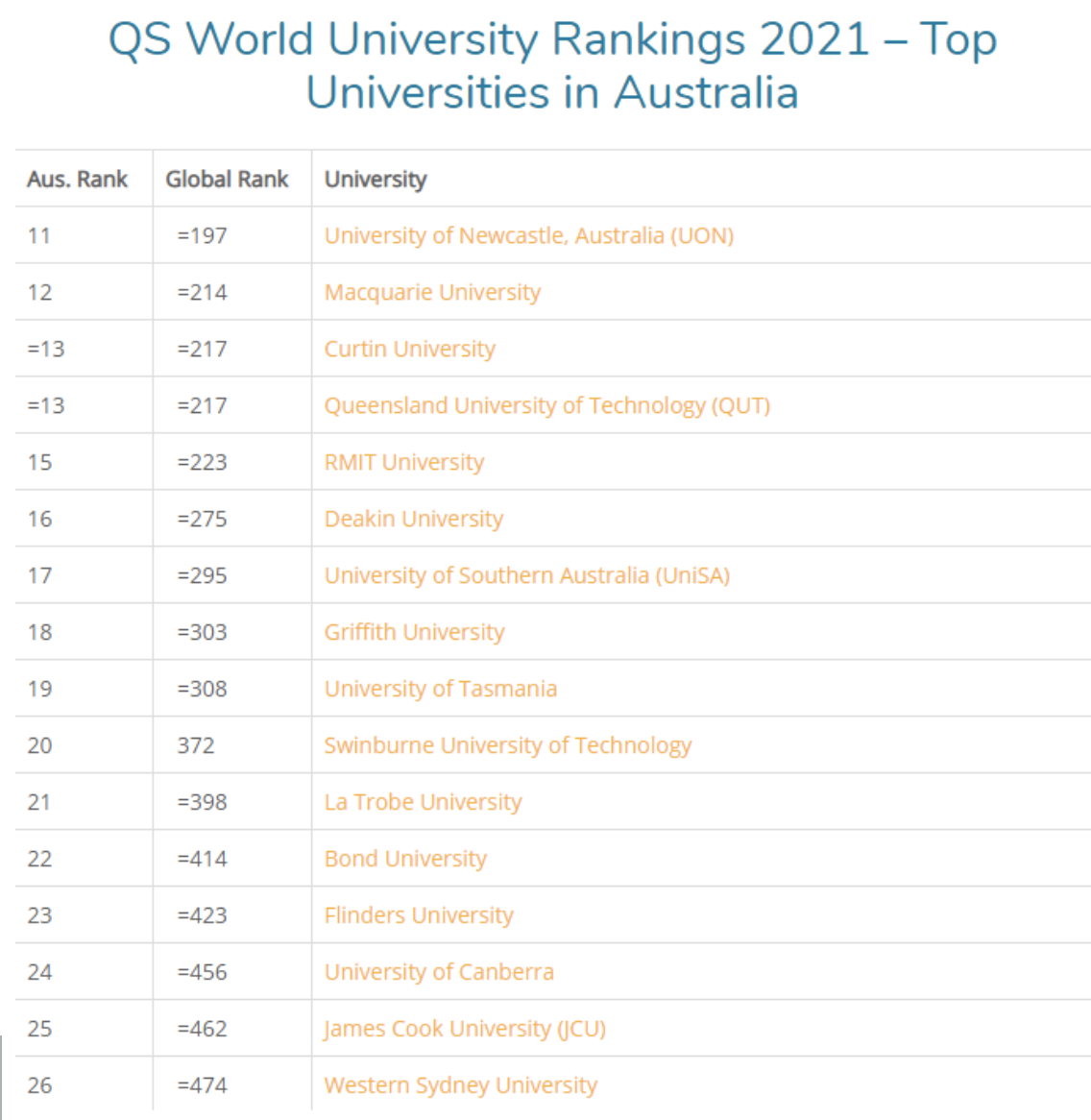Visit the La Trobe University link

(x=423, y=802)
